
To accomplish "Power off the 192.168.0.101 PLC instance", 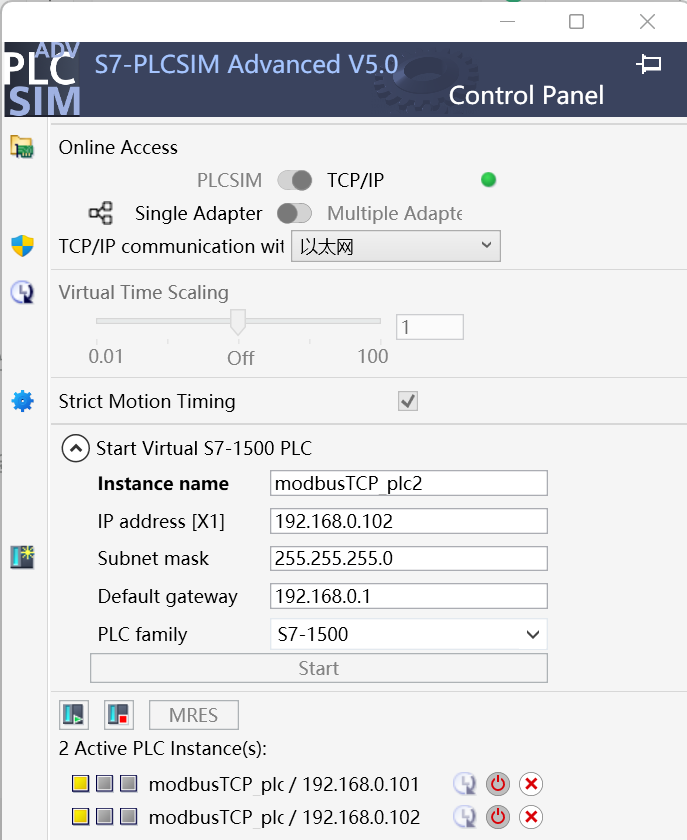I will (x=497, y=785).
